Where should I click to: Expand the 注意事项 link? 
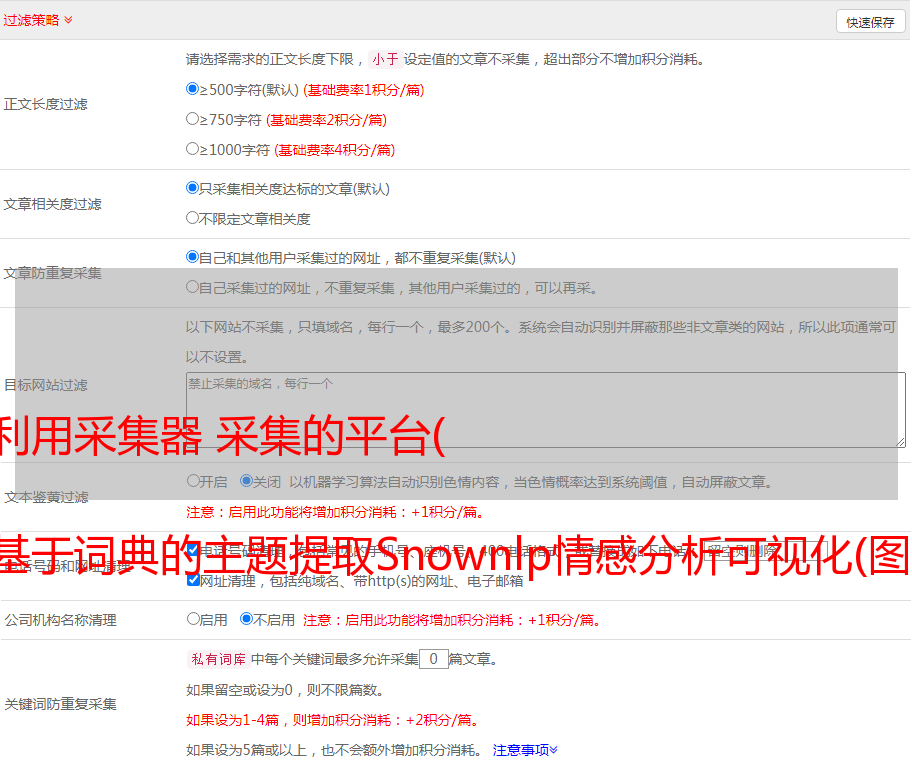pos(525,750)
